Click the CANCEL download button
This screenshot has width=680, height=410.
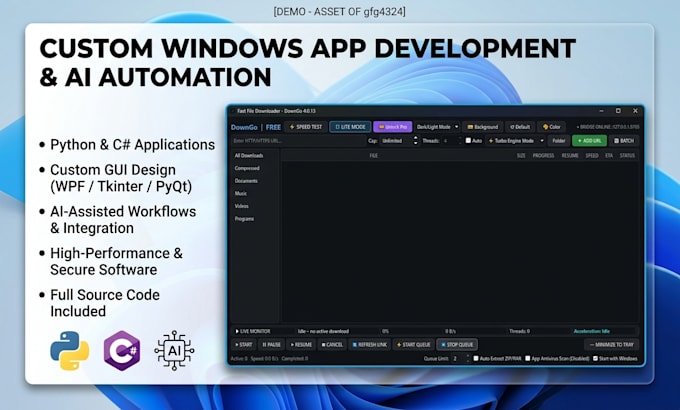point(332,344)
